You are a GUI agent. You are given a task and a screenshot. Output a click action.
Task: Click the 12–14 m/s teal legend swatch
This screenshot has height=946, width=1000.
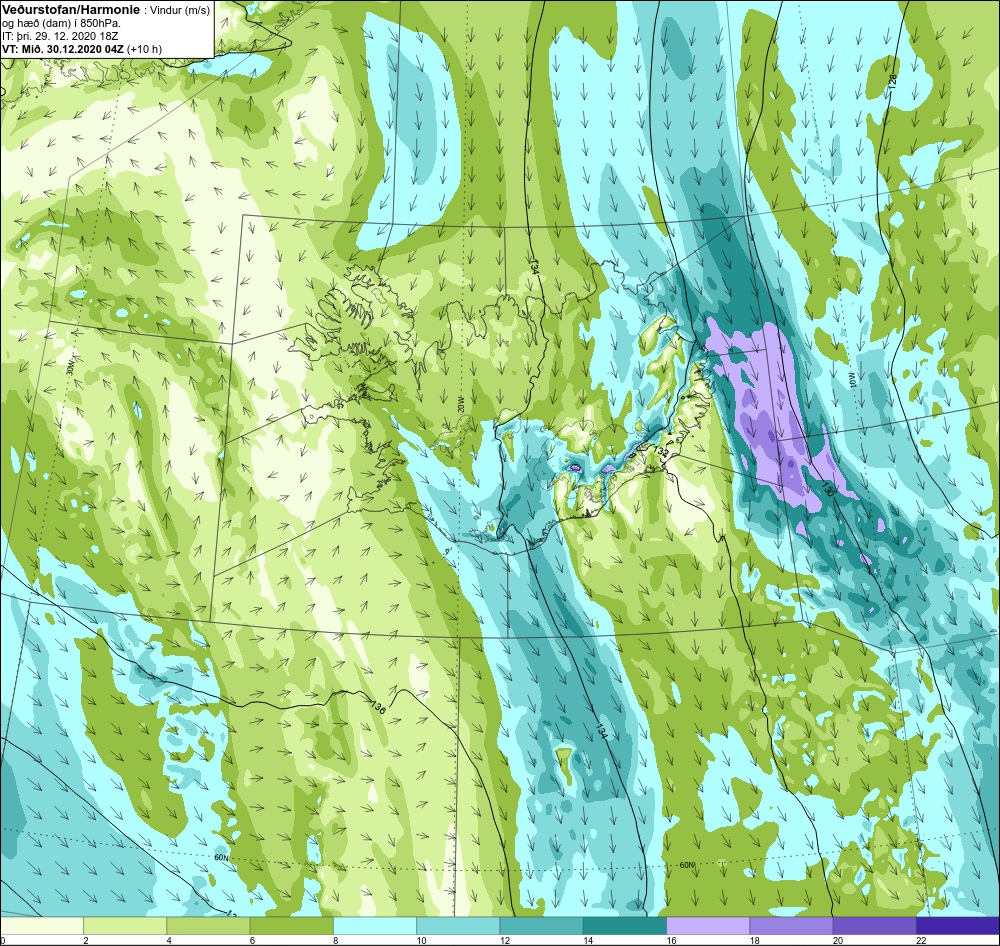[x=541, y=924]
